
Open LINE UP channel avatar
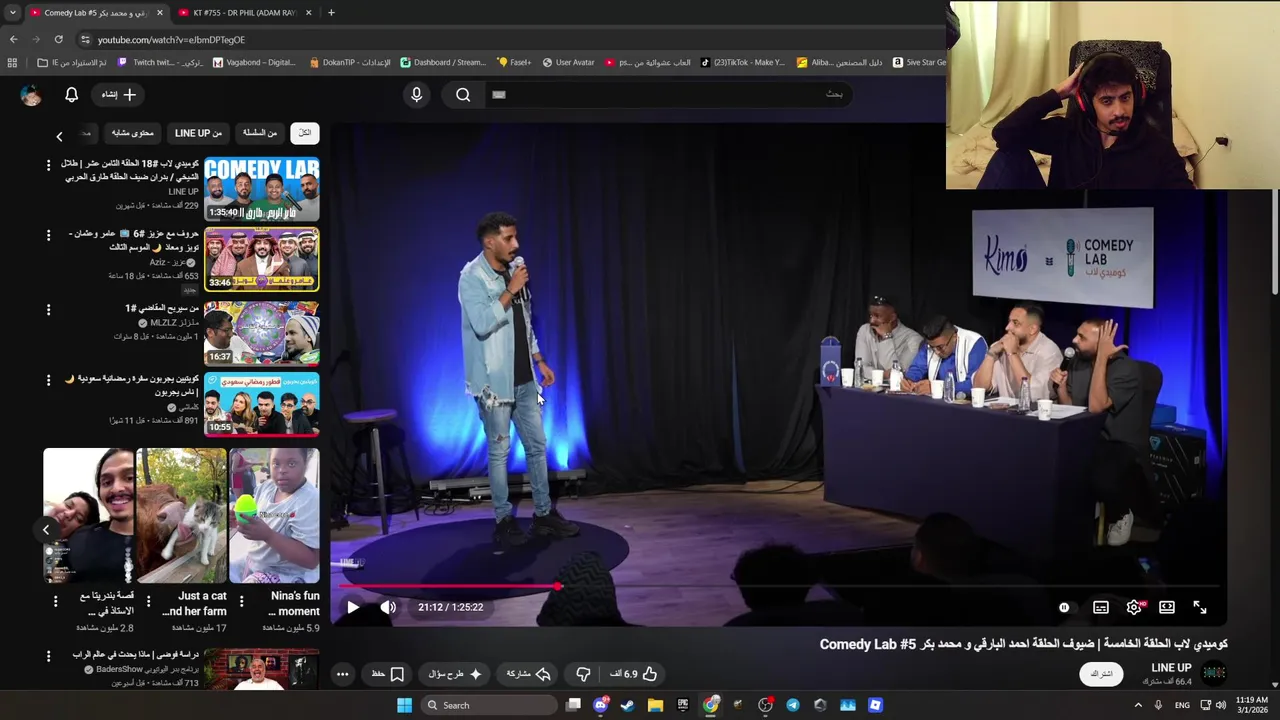(x=1214, y=673)
